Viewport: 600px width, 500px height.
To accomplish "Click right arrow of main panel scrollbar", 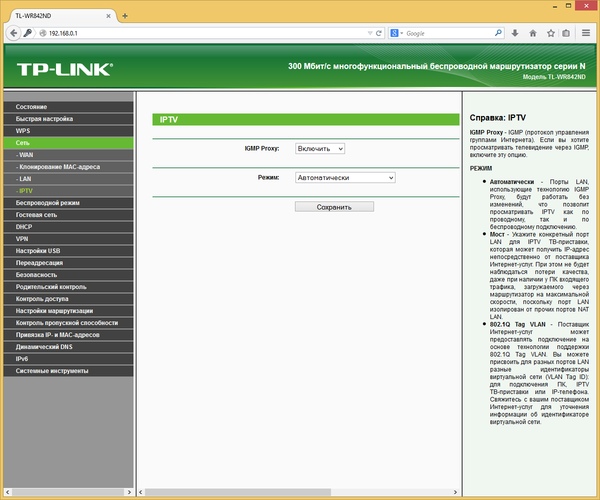I will coord(455,492).
